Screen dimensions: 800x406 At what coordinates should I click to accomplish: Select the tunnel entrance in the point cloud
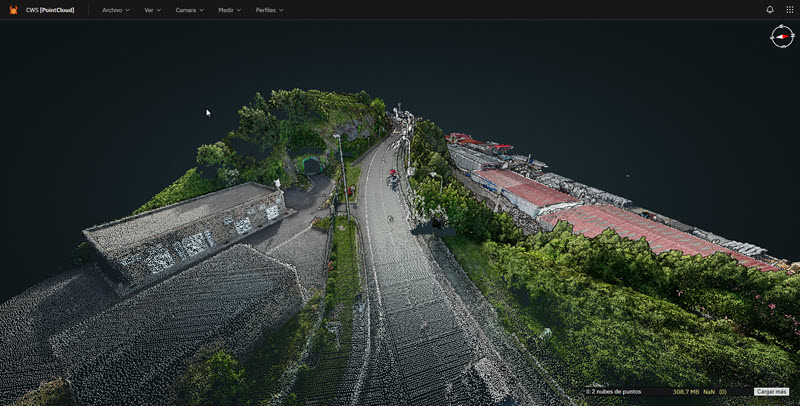(x=312, y=165)
